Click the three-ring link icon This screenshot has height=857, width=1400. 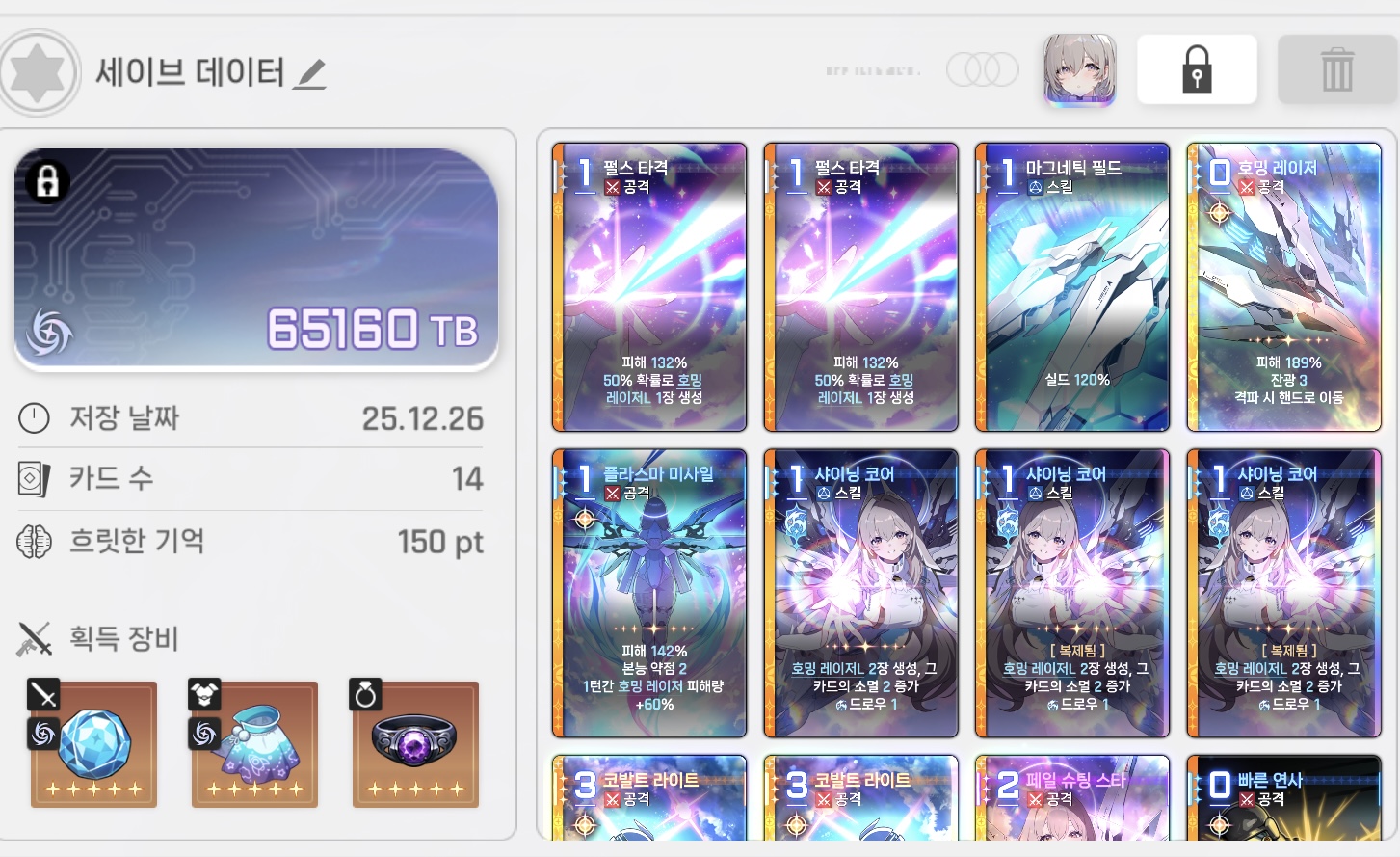coord(982,69)
